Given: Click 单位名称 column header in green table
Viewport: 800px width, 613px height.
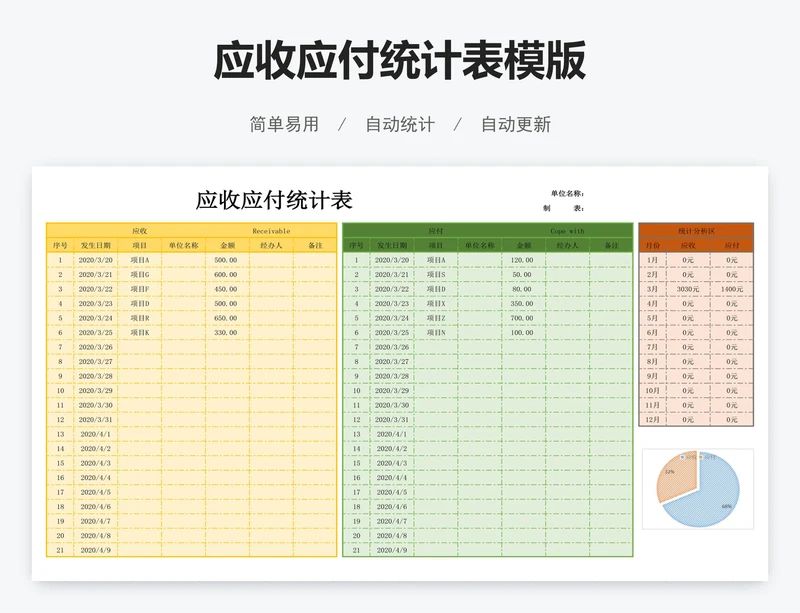Looking at the screenshot, I should pyautogui.click(x=480, y=246).
